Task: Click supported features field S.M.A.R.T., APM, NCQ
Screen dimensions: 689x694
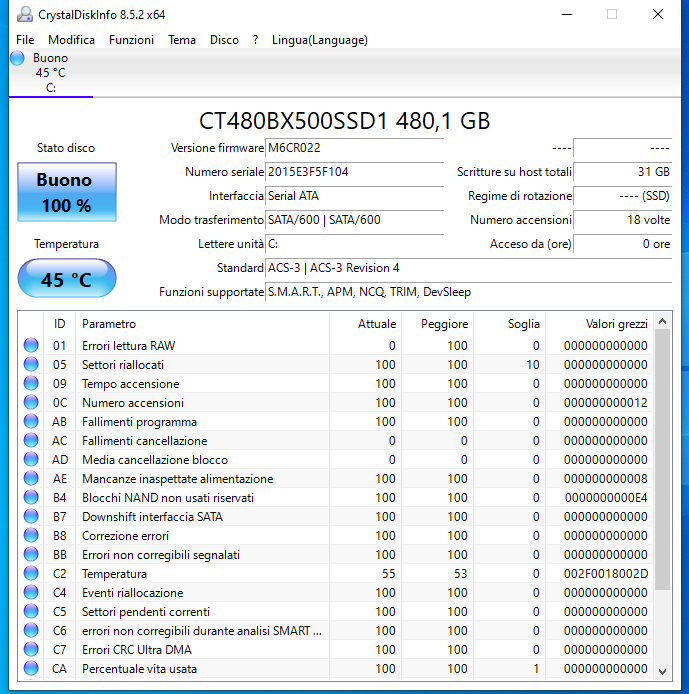Action: tap(469, 292)
